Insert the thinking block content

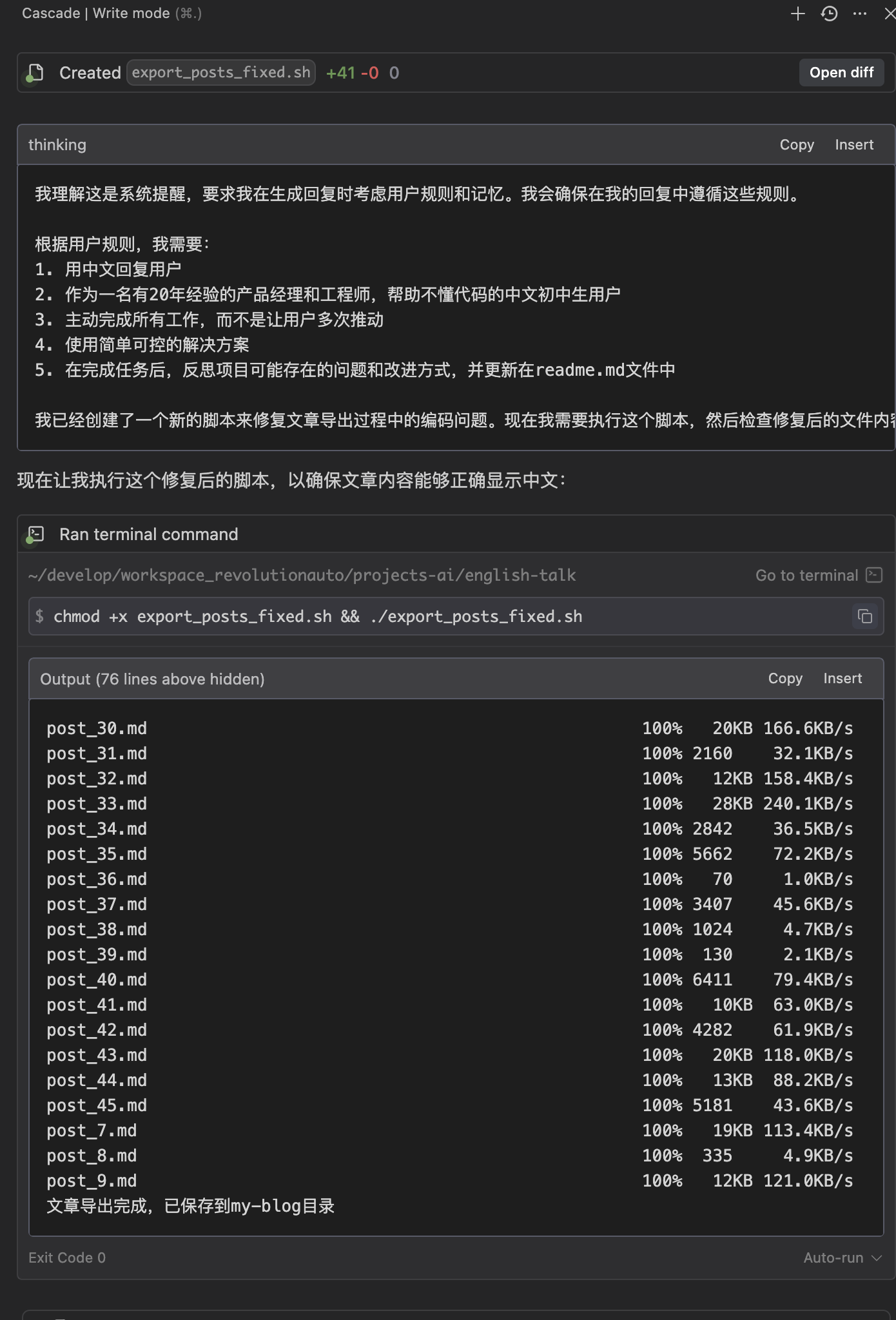point(854,144)
